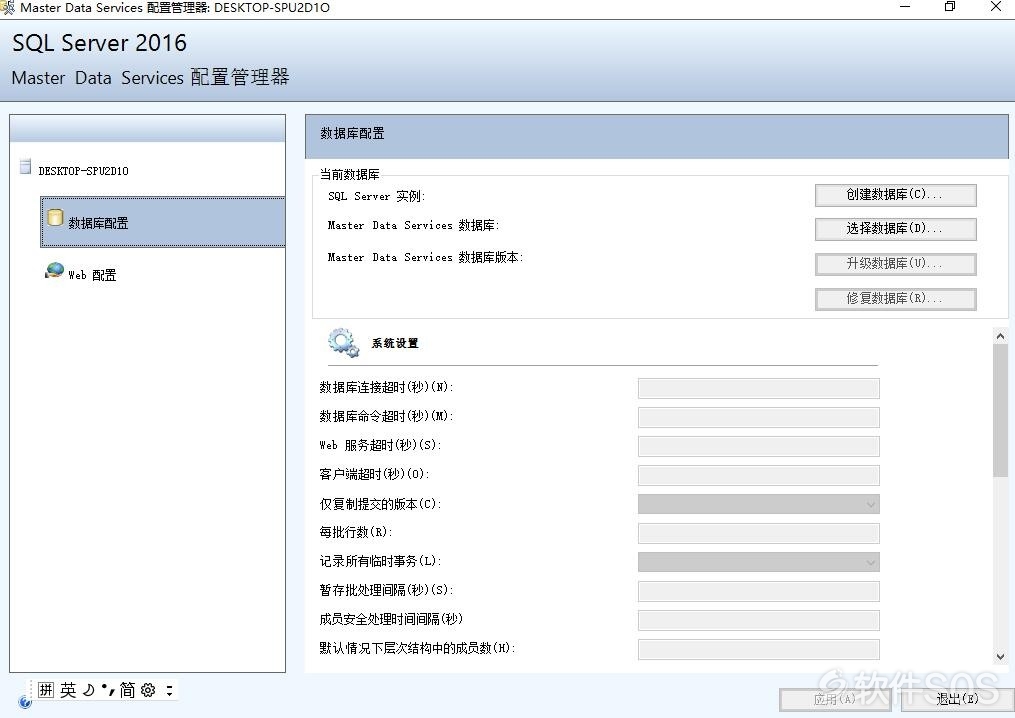1015x718 pixels.
Task: Click the 客户端超时(秒)(O) input field
Action: (758, 475)
